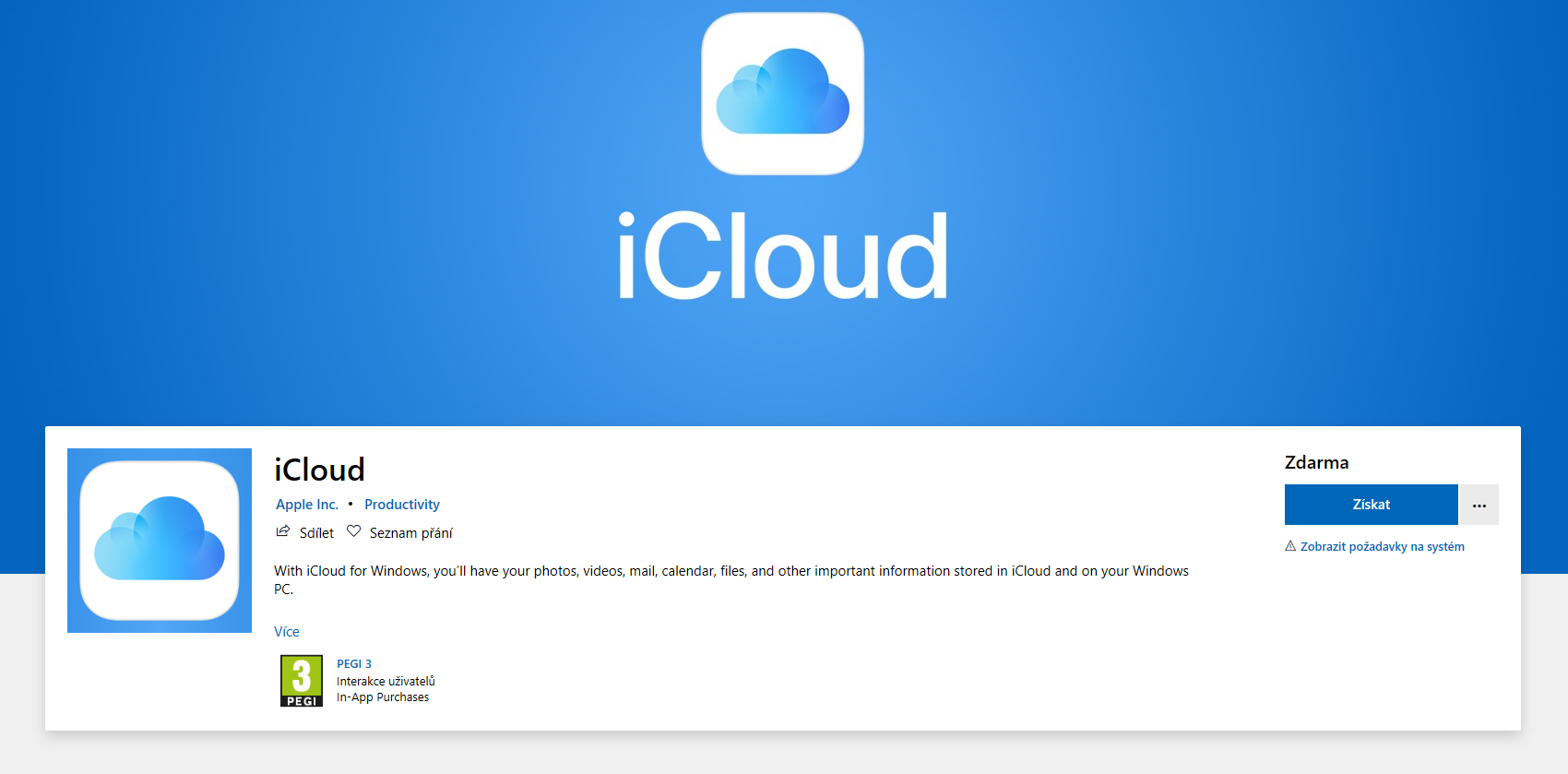Screen dimensions: 1568x774
Task: Click the iCloud app thumbnail in details card
Action: 160,541
